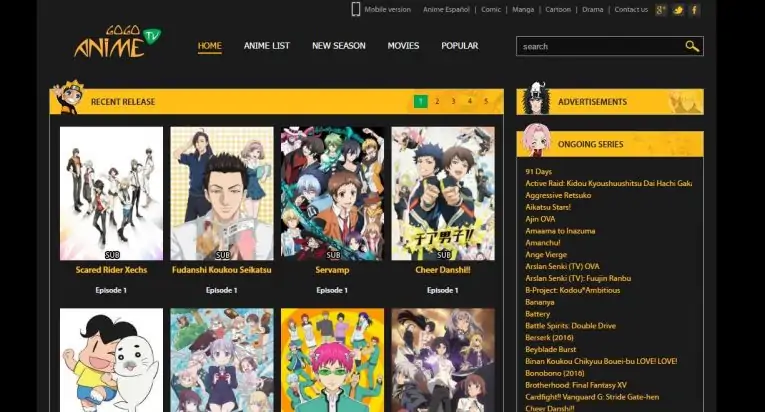The image size is (765, 412).
Task: Open Scared Rider Xechs poster thumbnail
Action: point(111,193)
